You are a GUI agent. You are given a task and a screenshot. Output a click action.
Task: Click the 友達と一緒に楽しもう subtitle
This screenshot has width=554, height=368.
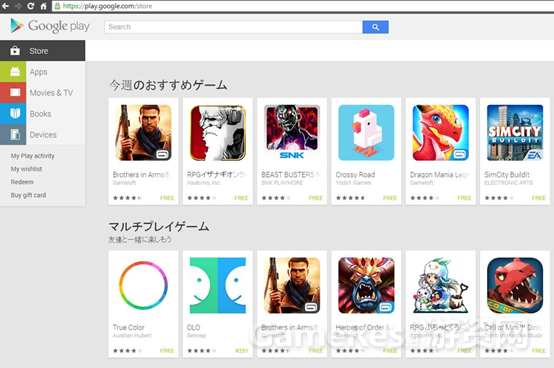(x=140, y=239)
